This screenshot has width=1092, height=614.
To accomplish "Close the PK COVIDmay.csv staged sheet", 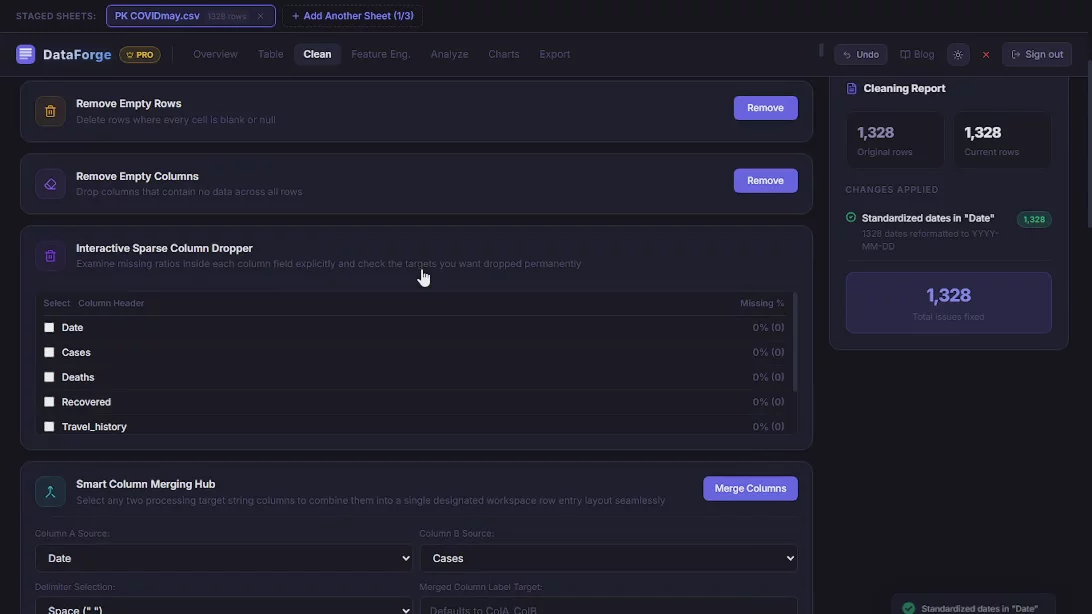I will [x=260, y=16].
